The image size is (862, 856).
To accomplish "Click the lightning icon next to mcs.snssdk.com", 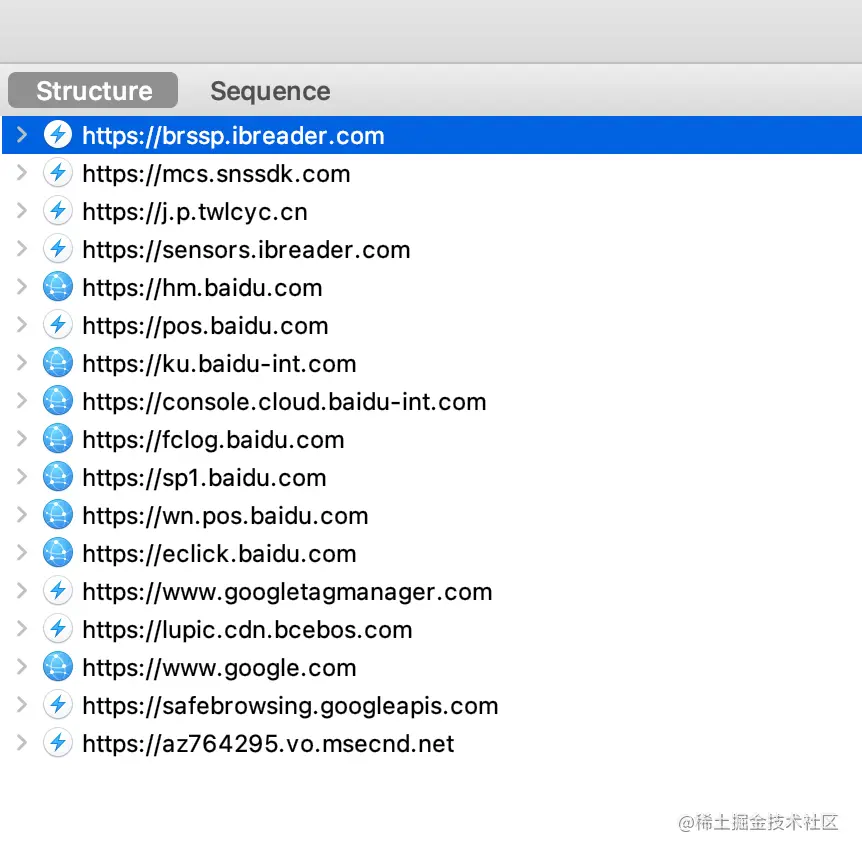I will pos(57,173).
